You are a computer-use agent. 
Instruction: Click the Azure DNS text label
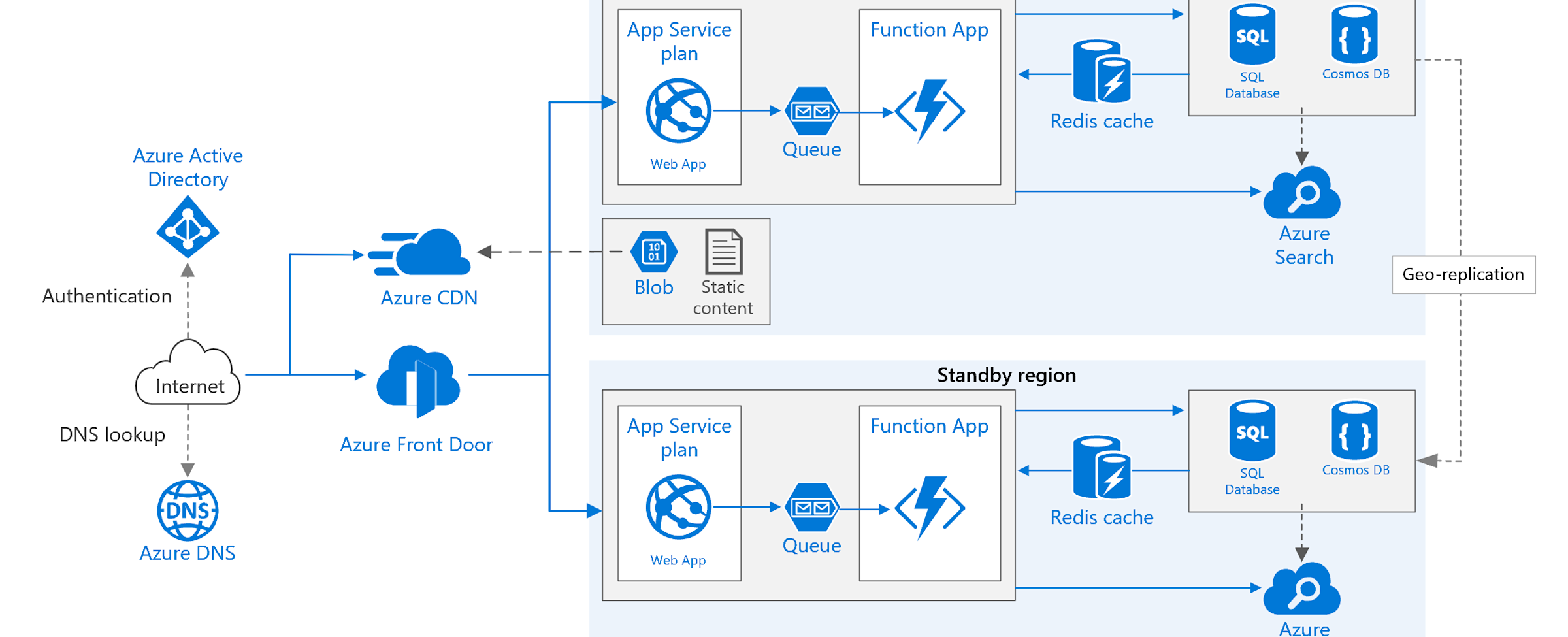click(x=188, y=553)
